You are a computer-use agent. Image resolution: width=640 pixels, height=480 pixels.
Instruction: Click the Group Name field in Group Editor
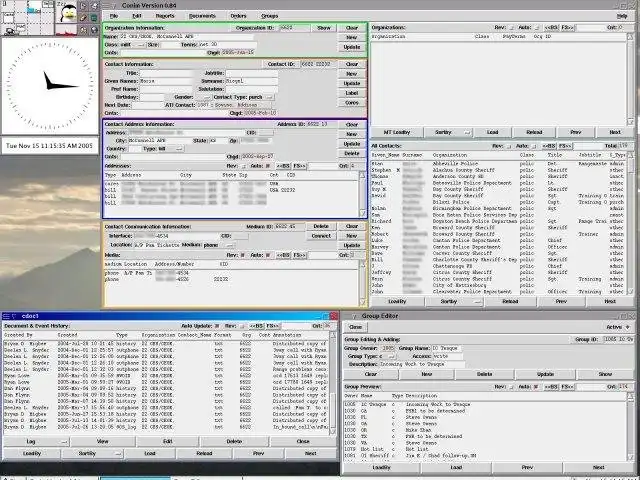(x=445, y=348)
